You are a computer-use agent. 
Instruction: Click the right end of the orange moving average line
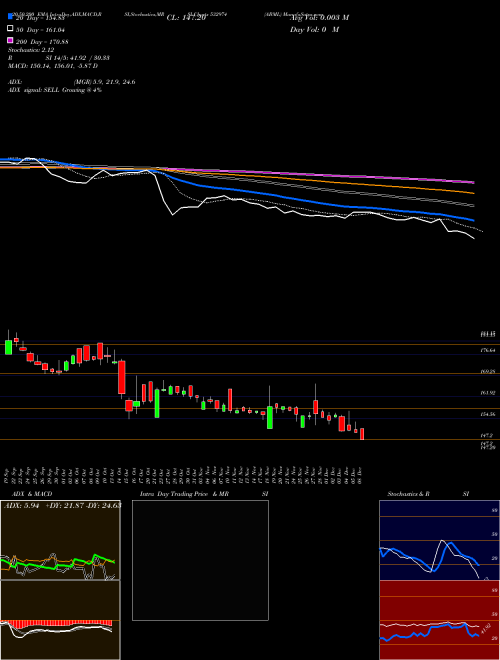click(x=473, y=193)
